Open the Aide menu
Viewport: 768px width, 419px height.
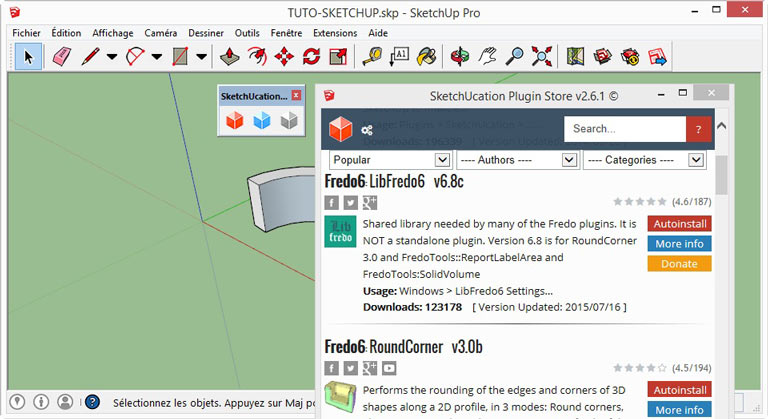[x=378, y=33]
